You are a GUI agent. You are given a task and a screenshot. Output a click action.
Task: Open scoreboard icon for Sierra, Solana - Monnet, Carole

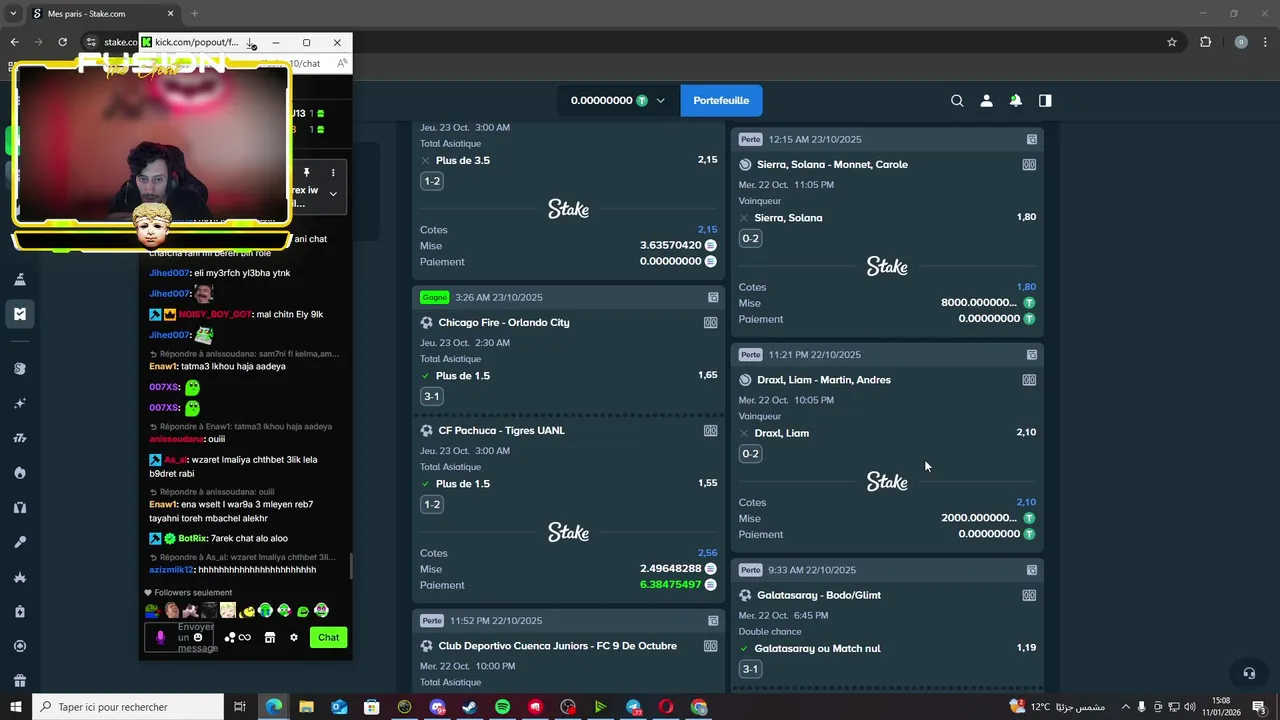click(x=1029, y=165)
